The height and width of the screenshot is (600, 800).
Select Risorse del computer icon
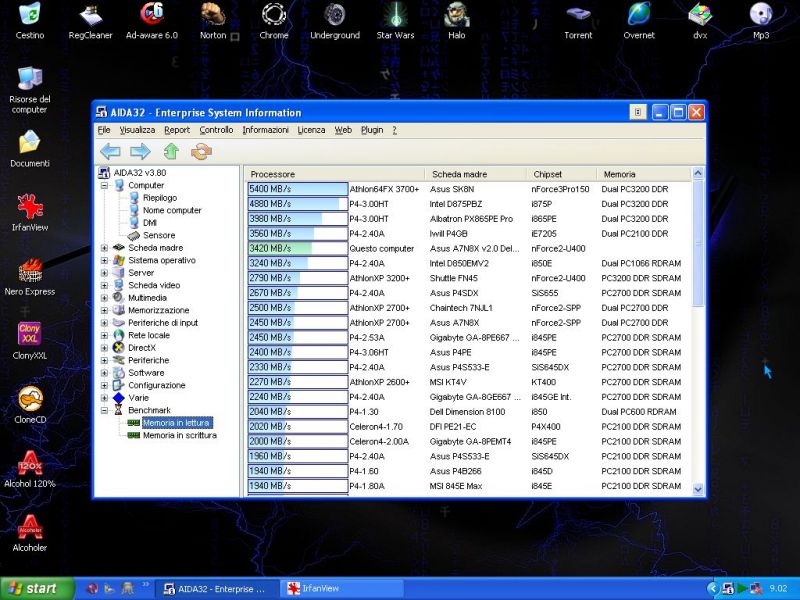30,90
